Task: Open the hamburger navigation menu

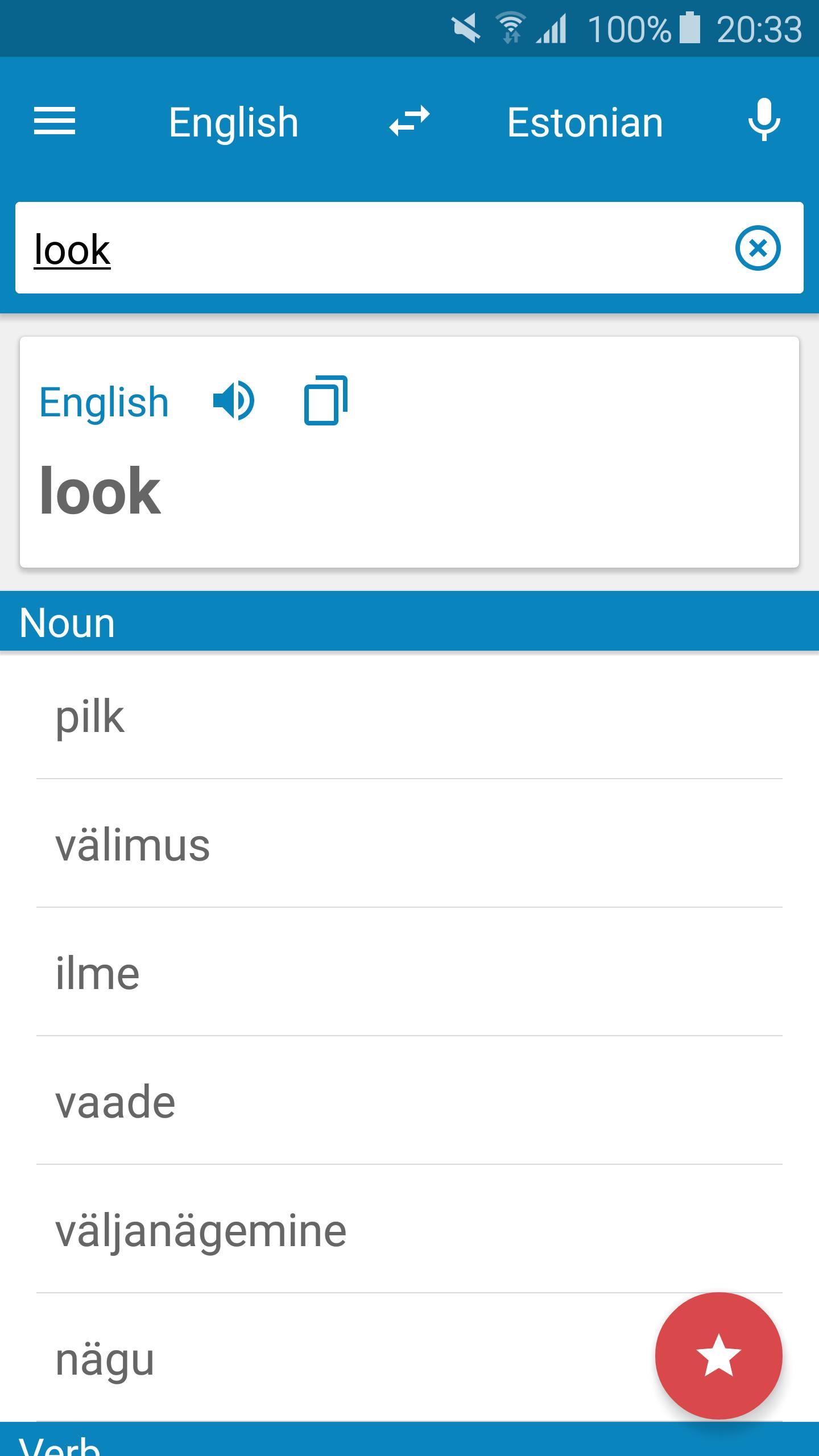Action: click(x=55, y=122)
